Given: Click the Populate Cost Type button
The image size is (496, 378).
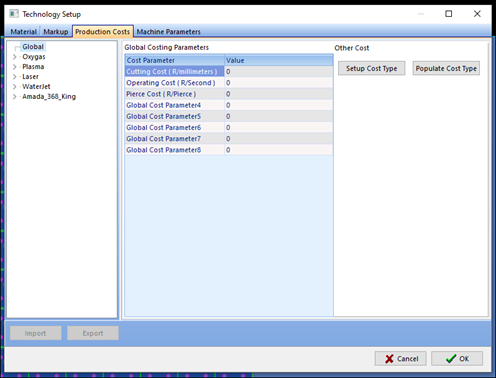Looking at the screenshot, I should click(x=446, y=68).
